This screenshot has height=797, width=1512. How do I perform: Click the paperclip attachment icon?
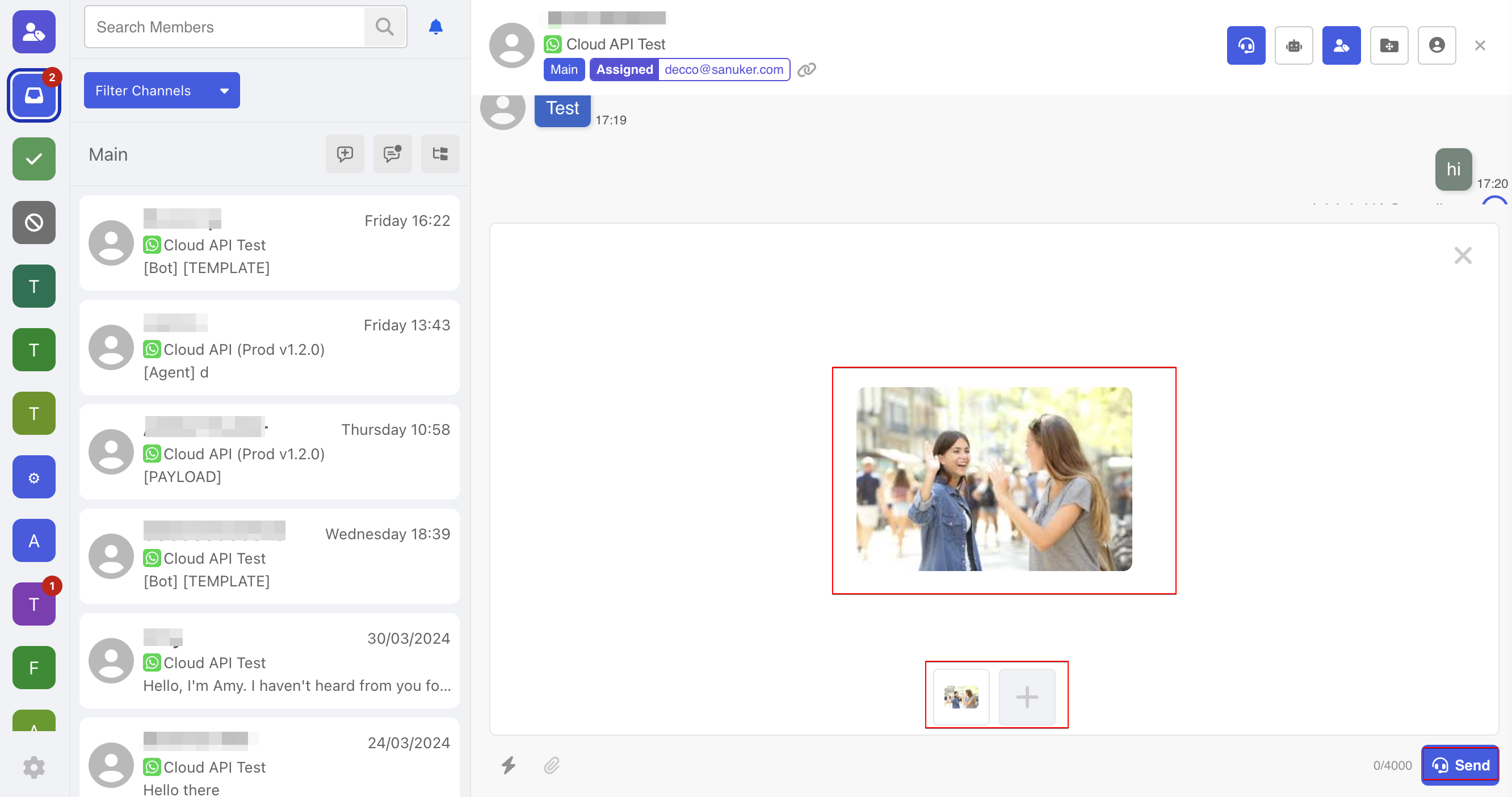[551, 765]
